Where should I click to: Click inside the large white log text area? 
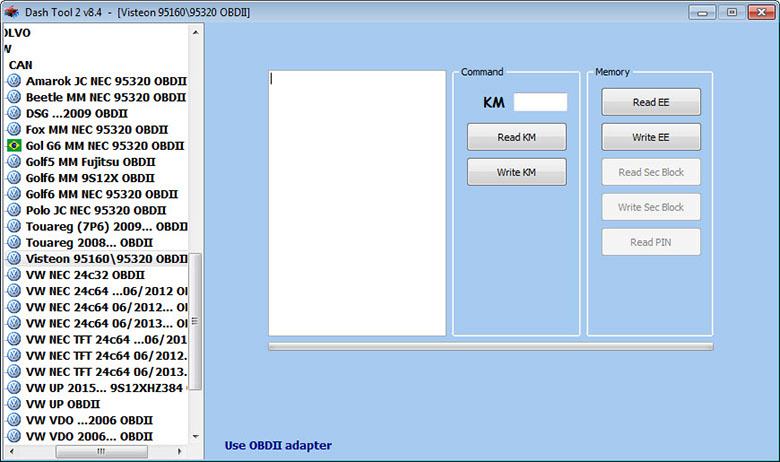click(x=357, y=203)
